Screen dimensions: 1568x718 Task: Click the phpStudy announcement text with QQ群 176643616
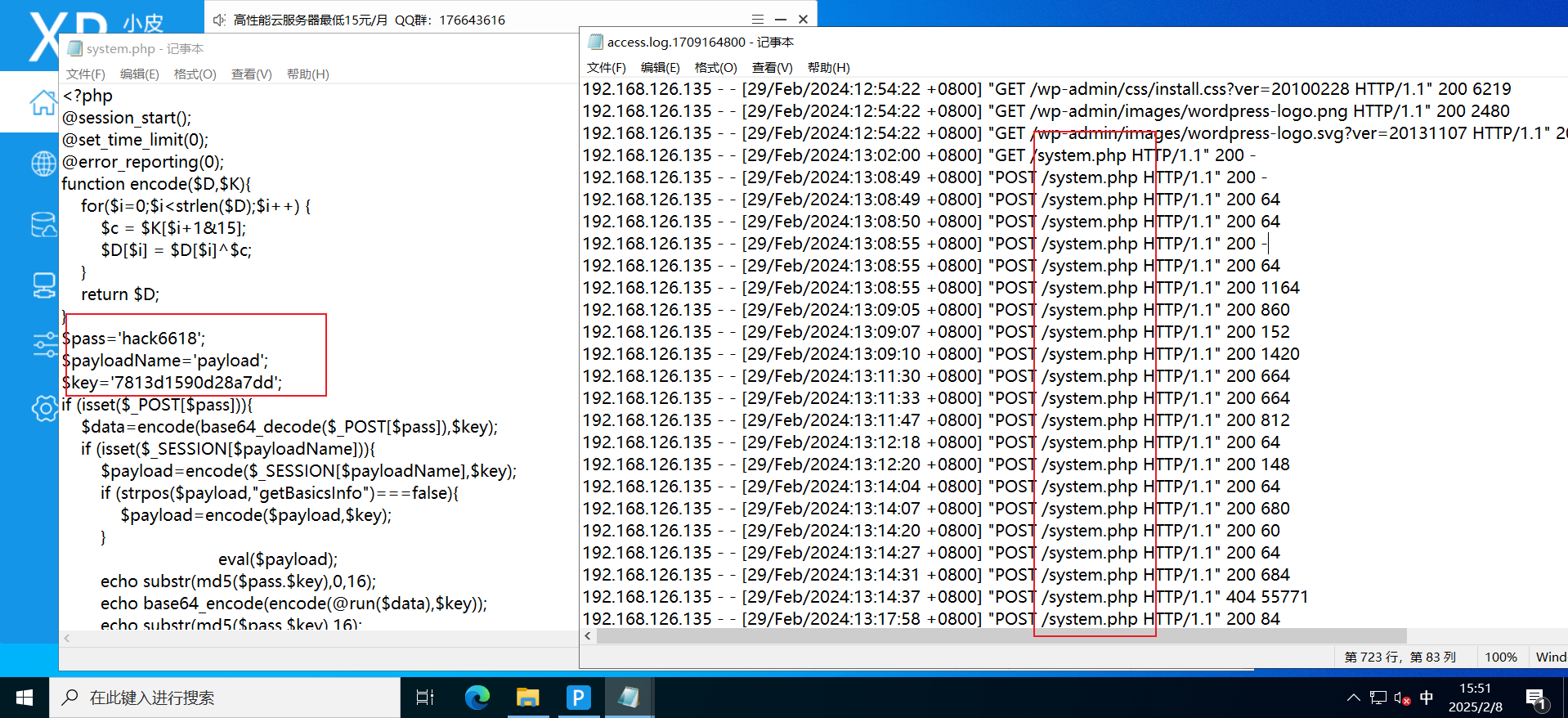coord(369,20)
